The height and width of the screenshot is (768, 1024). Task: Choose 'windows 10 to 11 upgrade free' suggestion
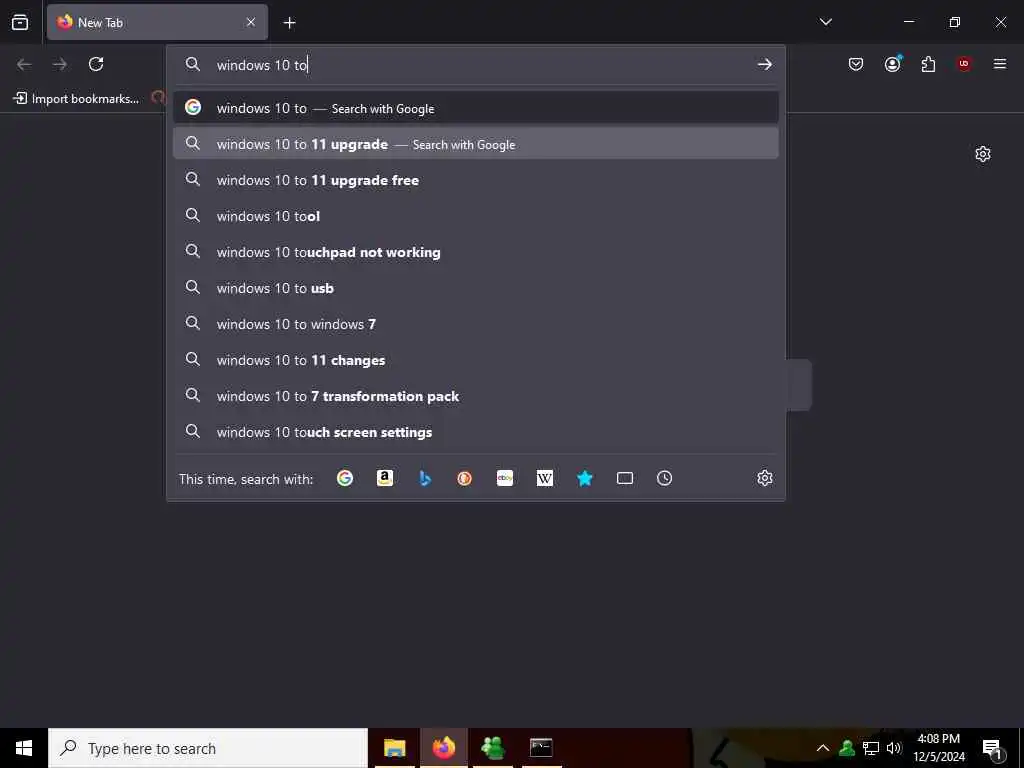pyautogui.click(x=475, y=180)
